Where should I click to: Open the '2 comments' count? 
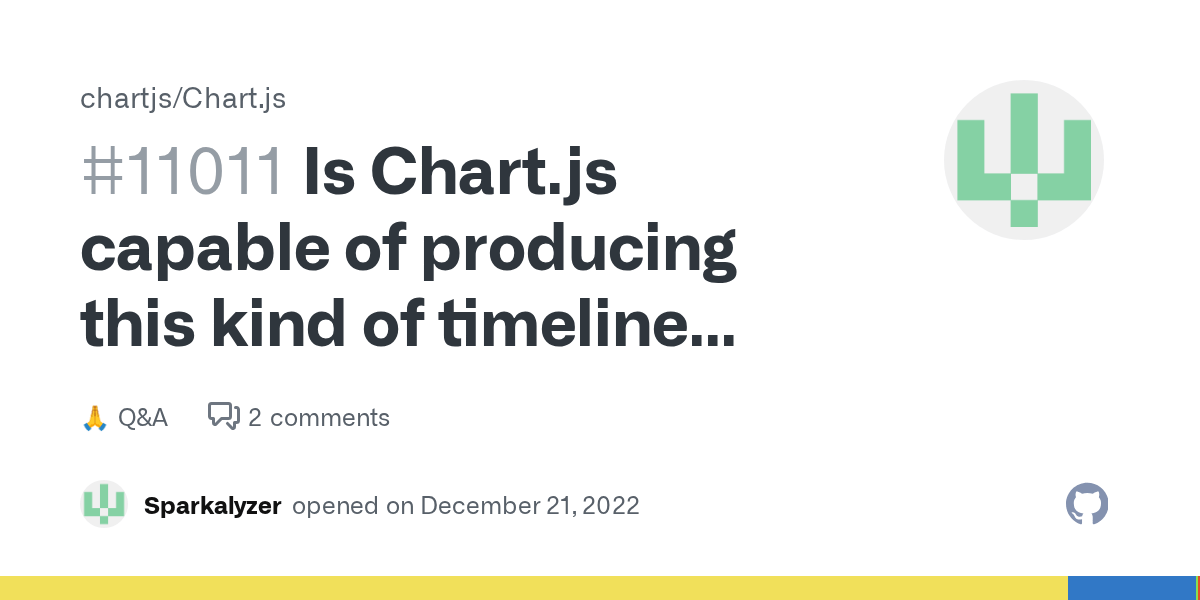coord(318,417)
